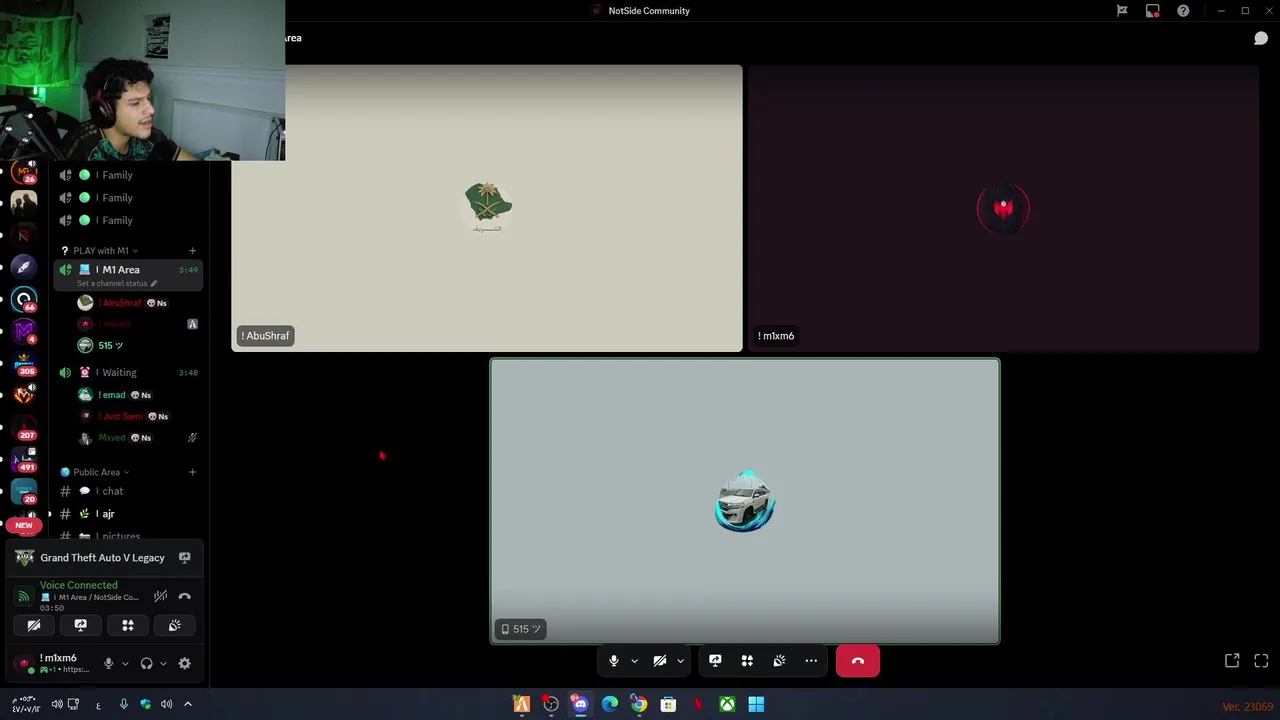Open m1xm6 profile in user panel

point(55,663)
